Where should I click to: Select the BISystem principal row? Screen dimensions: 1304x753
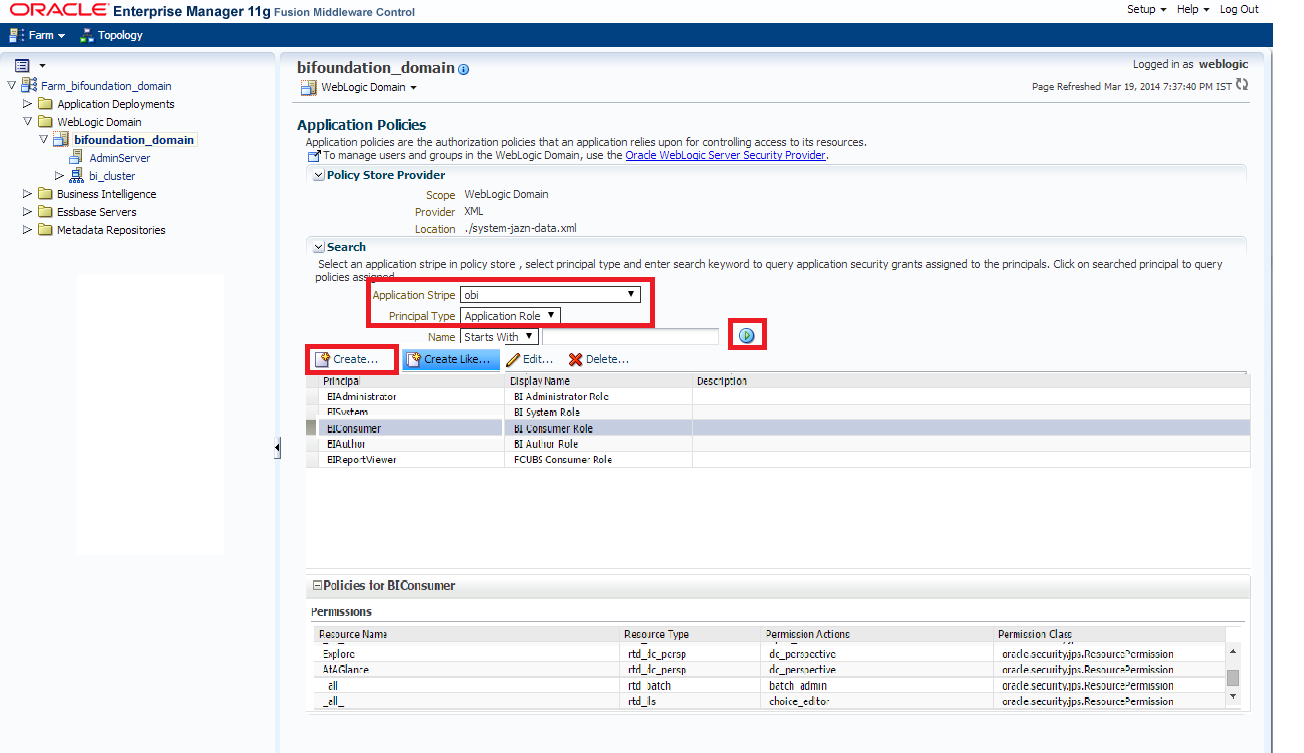tap(778, 412)
